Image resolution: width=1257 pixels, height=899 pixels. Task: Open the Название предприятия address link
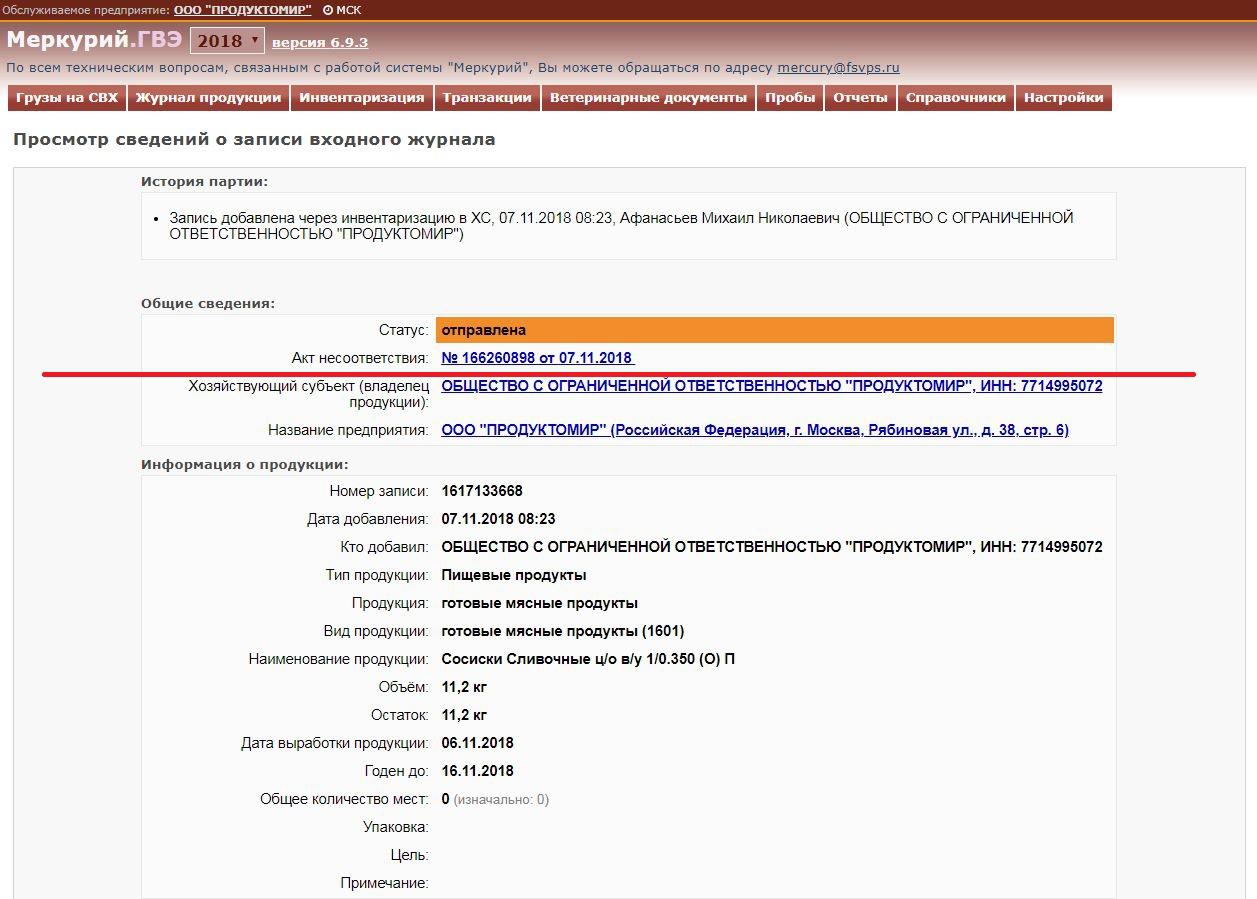(x=755, y=430)
